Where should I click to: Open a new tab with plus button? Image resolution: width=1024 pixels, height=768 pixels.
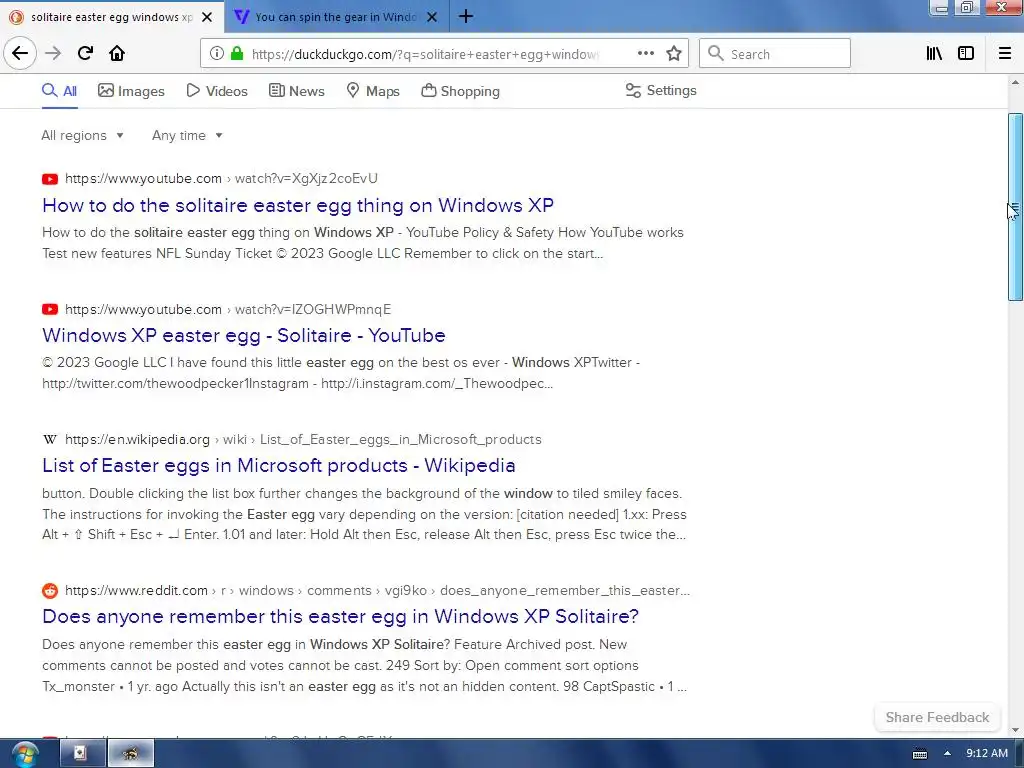click(466, 16)
